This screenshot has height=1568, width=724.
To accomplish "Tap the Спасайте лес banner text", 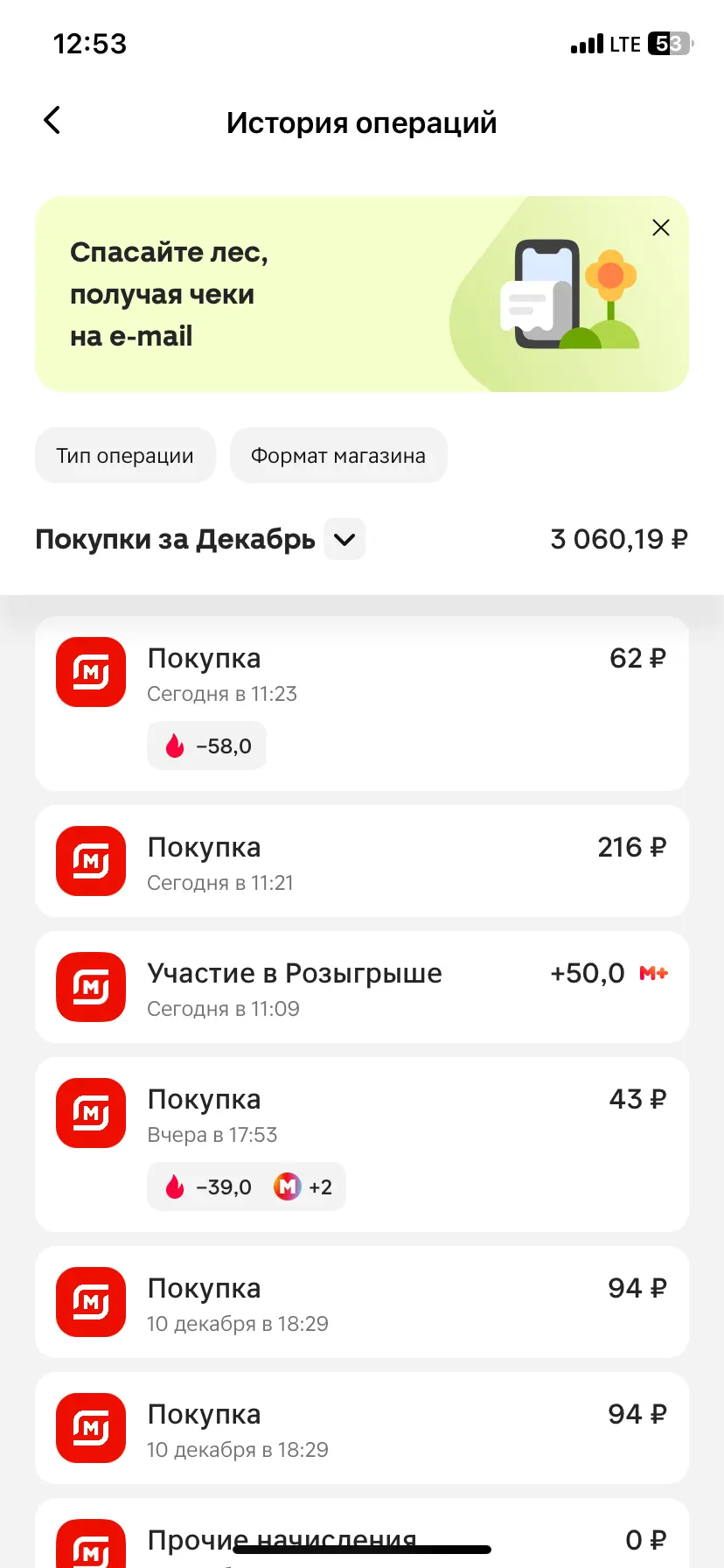I will tap(169, 294).
